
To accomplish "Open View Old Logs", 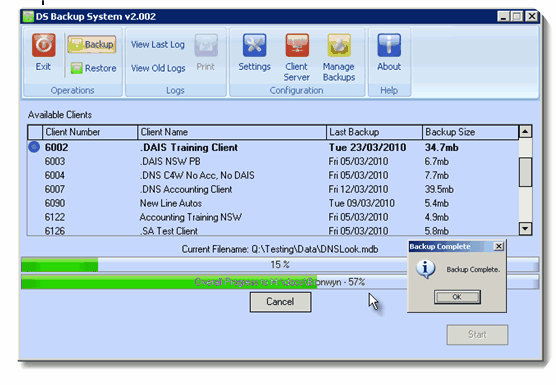I will [x=158, y=68].
